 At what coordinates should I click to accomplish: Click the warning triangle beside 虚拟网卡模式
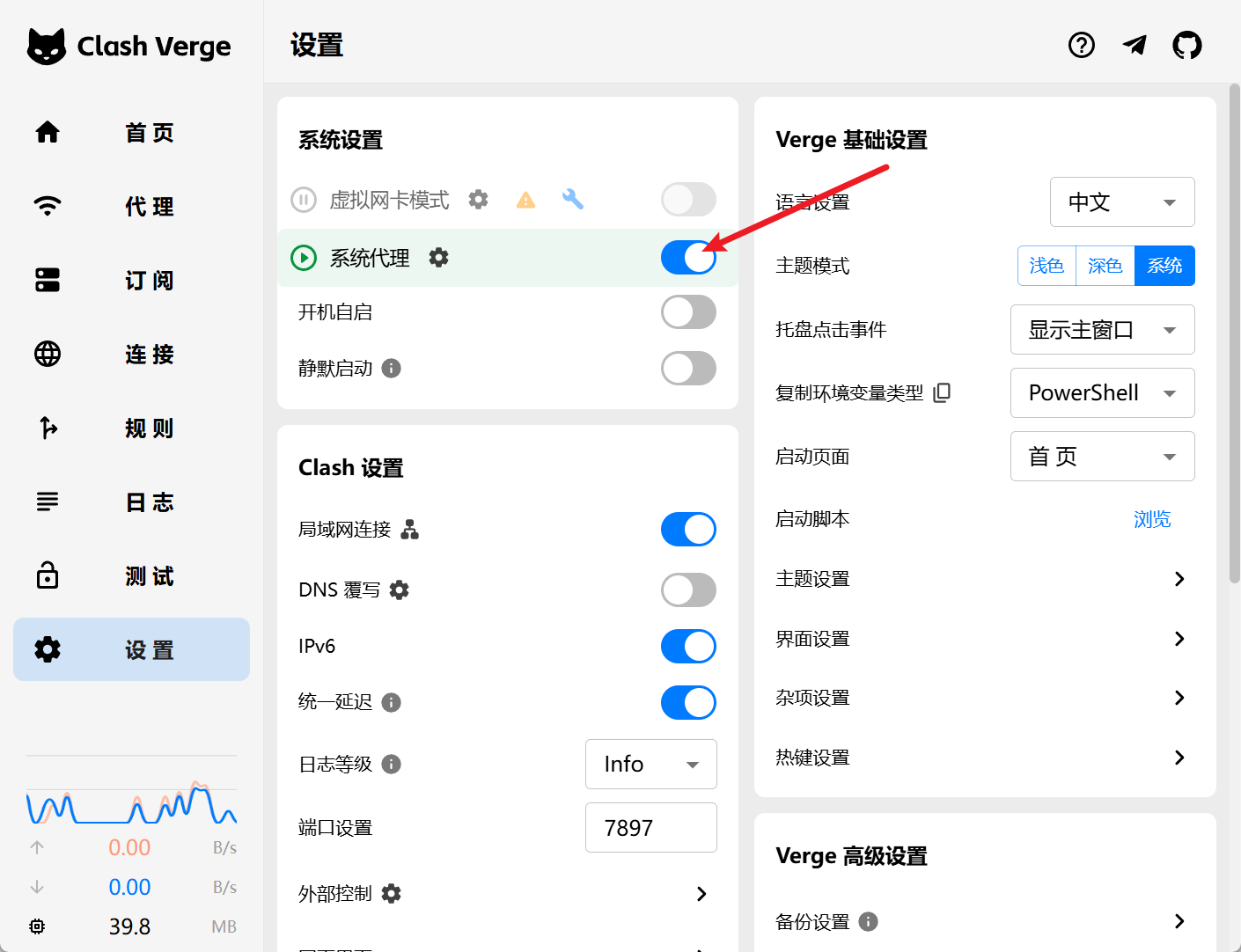525,200
